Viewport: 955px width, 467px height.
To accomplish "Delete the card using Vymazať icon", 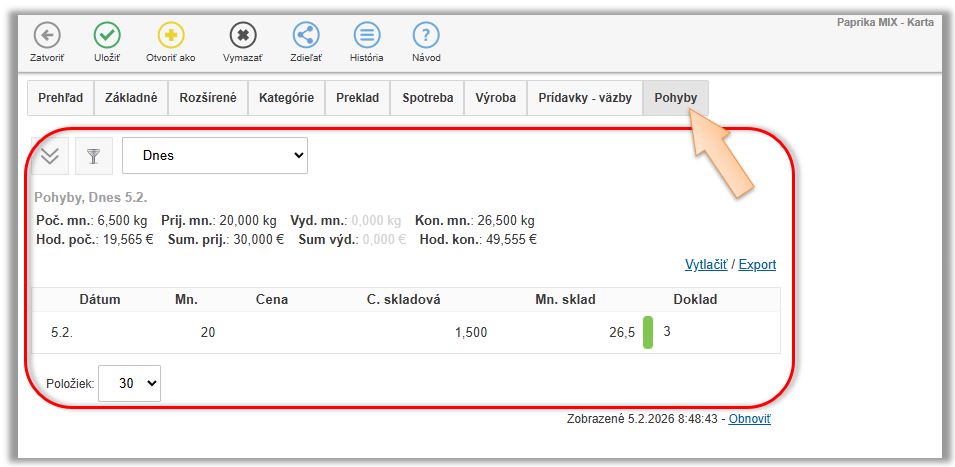I will click(242, 36).
